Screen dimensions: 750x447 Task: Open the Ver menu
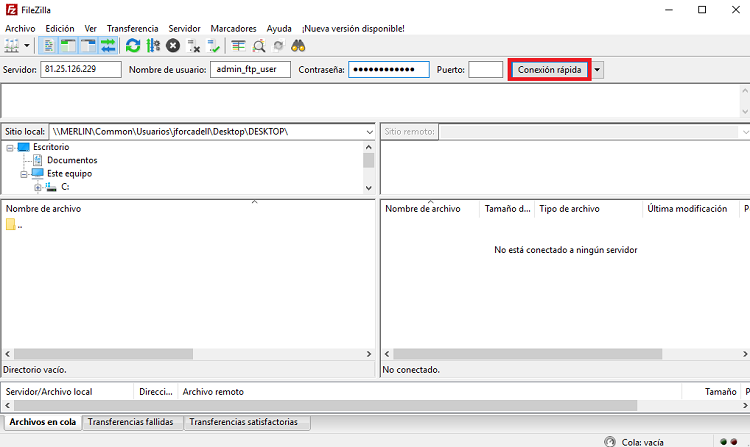[x=90, y=29]
